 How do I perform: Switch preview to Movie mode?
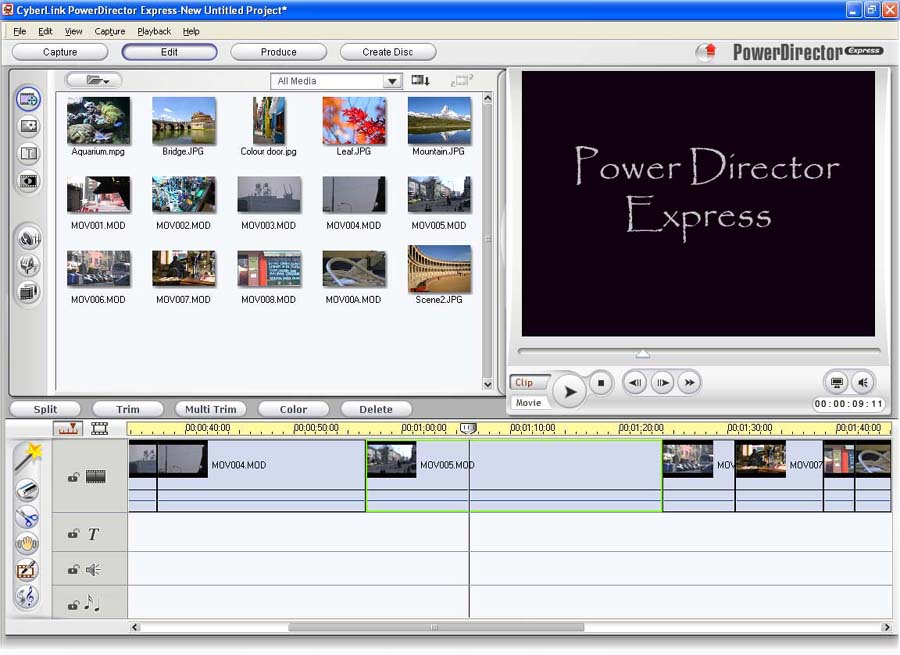528,403
